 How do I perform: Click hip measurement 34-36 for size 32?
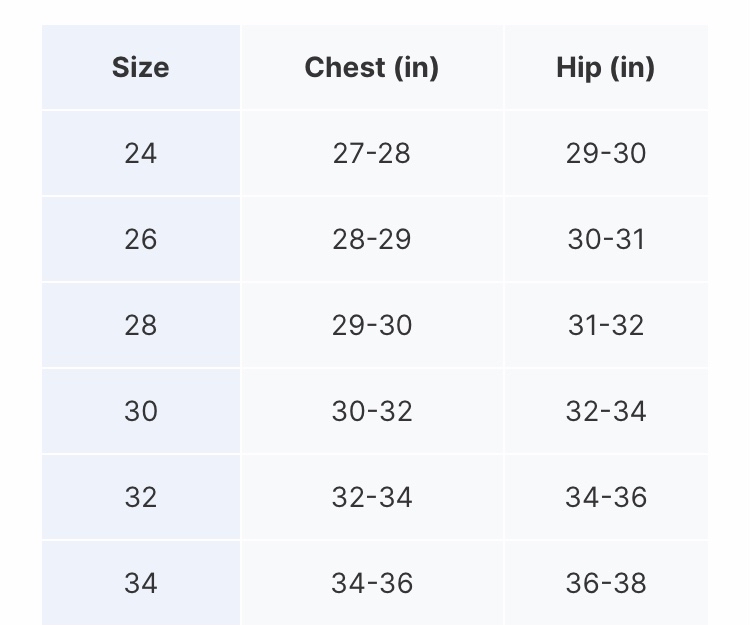pyautogui.click(x=606, y=497)
